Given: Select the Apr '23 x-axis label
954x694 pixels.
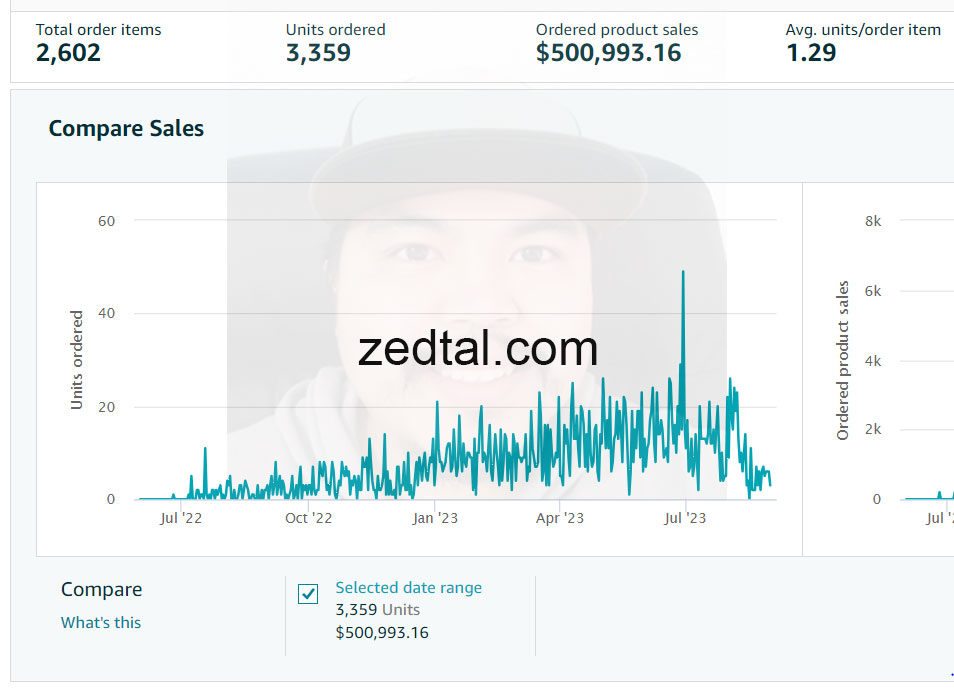Looking at the screenshot, I should [x=560, y=518].
